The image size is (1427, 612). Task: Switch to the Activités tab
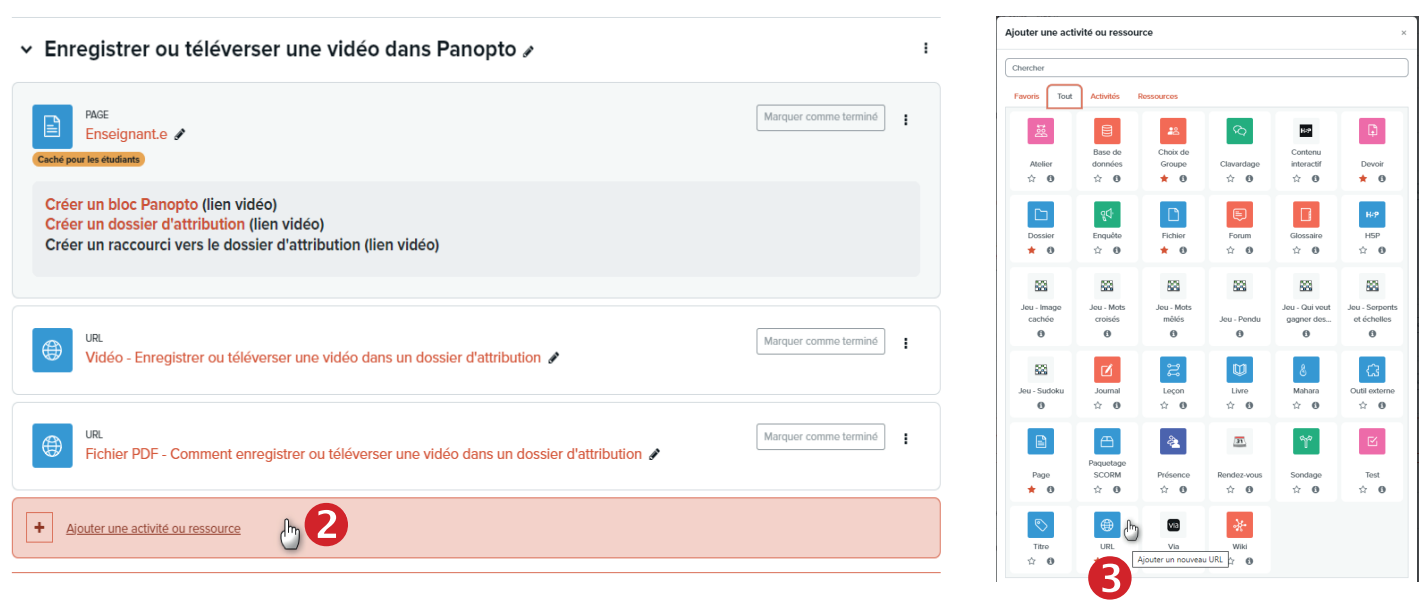(x=1105, y=96)
